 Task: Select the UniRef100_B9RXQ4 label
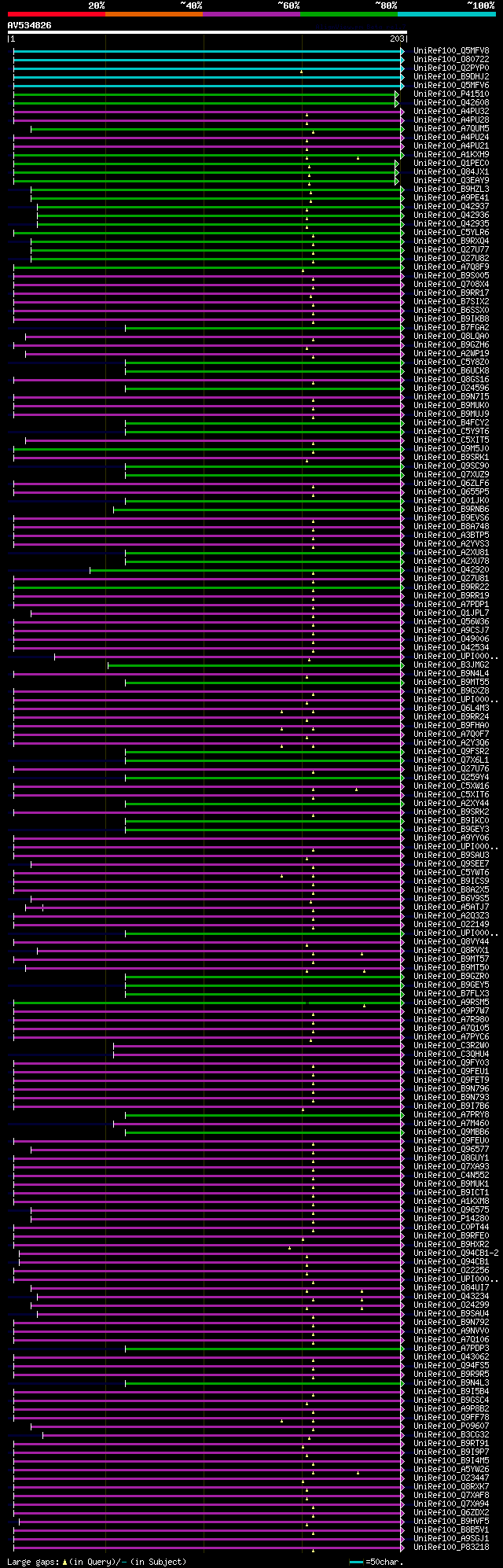(x=451, y=241)
